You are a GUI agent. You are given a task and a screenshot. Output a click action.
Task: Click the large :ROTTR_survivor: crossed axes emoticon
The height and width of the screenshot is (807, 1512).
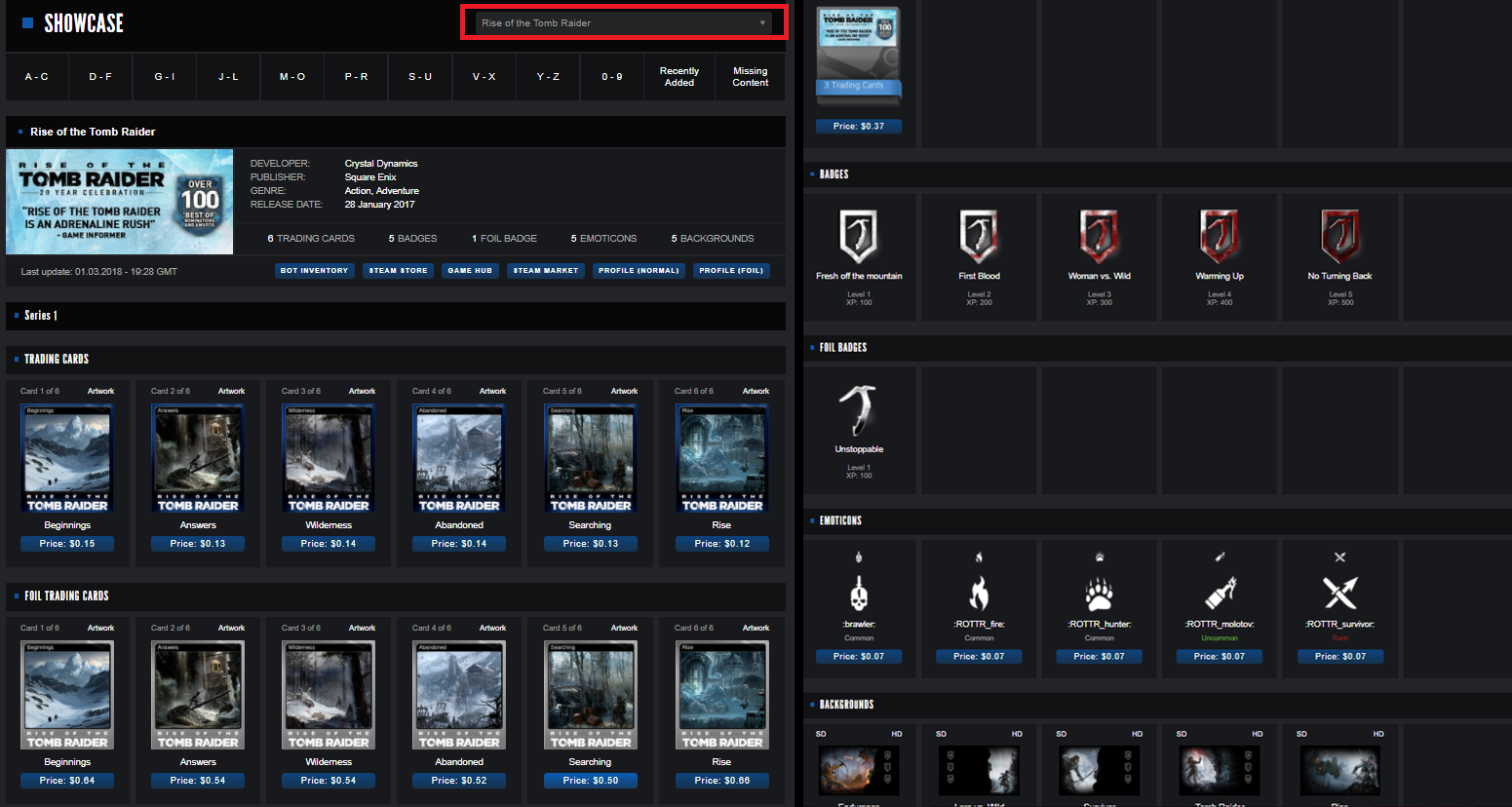coord(1340,593)
